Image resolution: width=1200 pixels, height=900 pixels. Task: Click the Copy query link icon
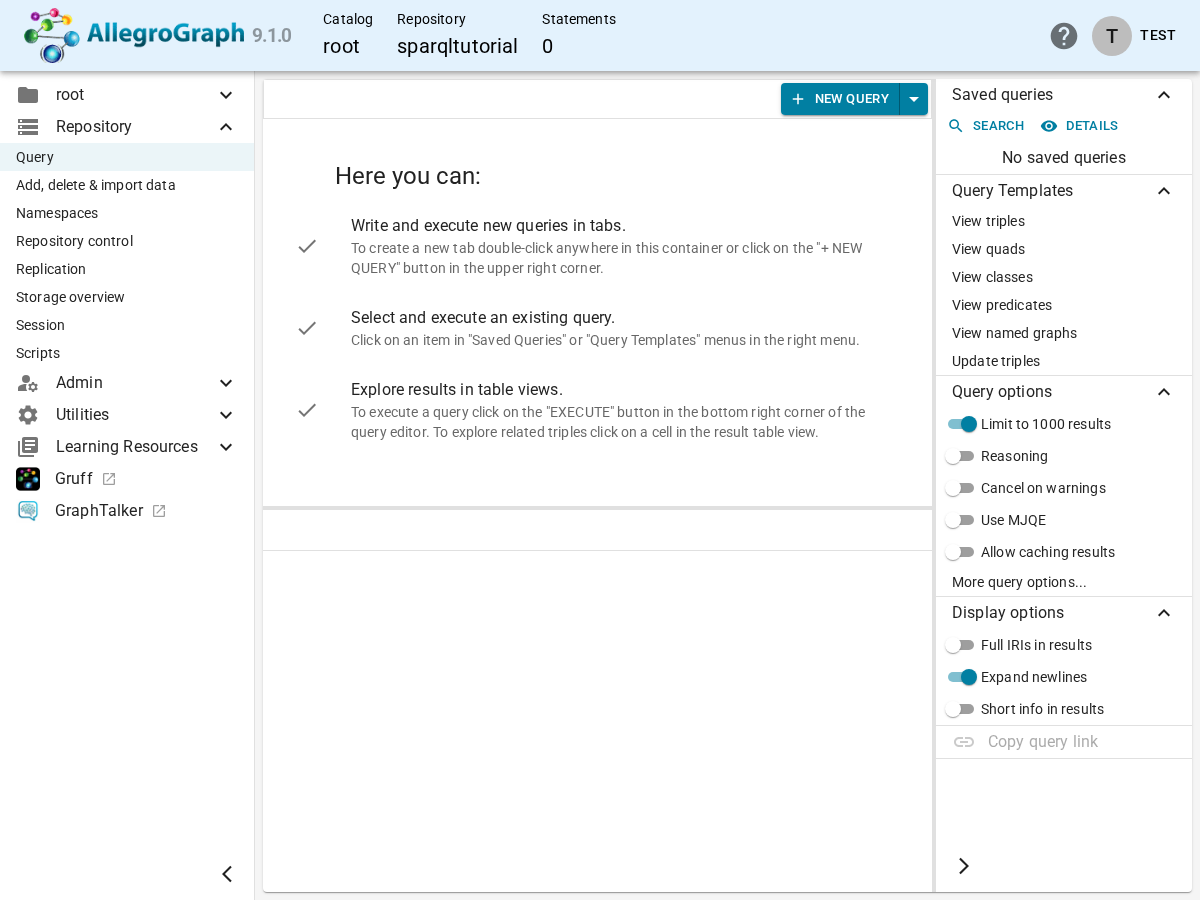tap(964, 742)
